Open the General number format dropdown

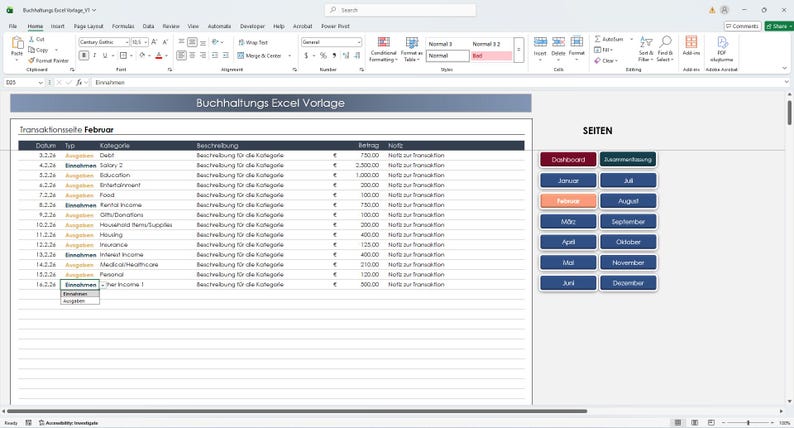(359, 42)
